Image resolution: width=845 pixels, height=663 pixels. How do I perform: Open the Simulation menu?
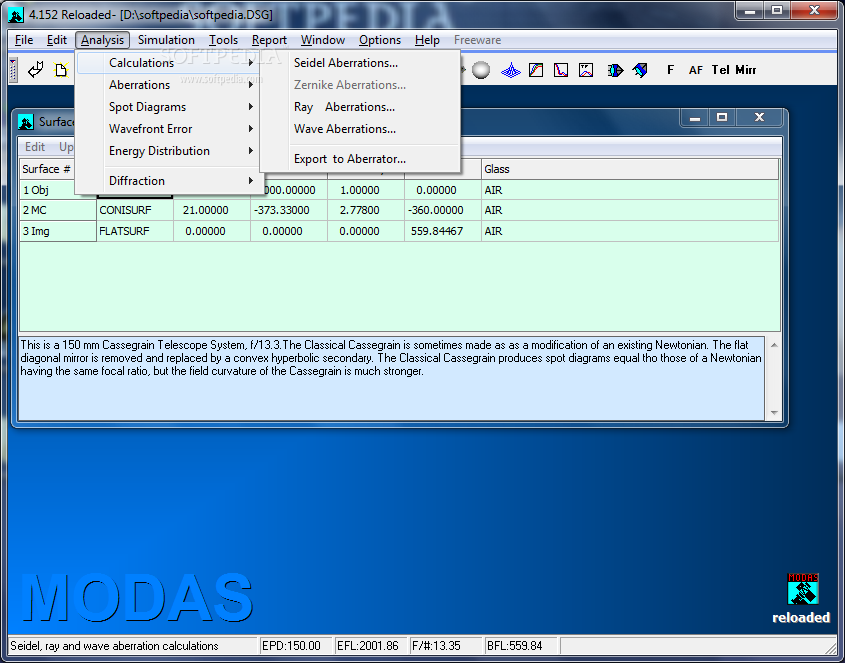coord(166,40)
